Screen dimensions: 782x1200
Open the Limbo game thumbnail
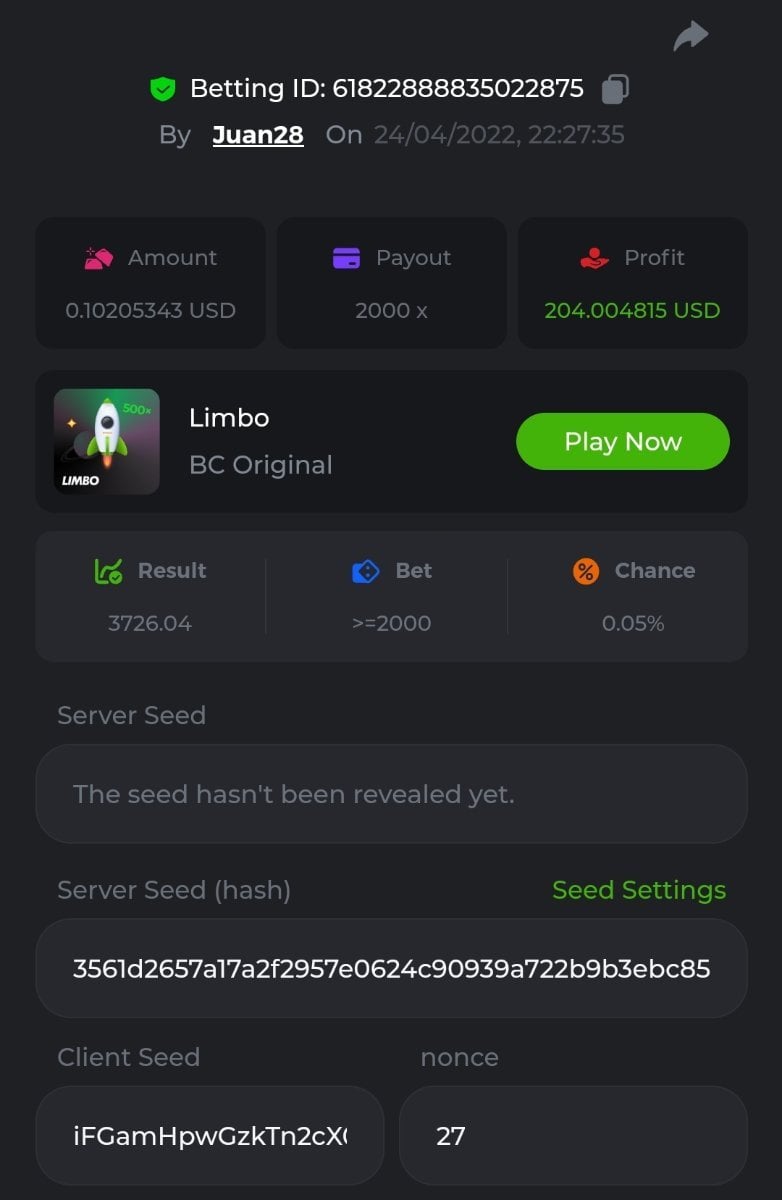tap(107, 441)
